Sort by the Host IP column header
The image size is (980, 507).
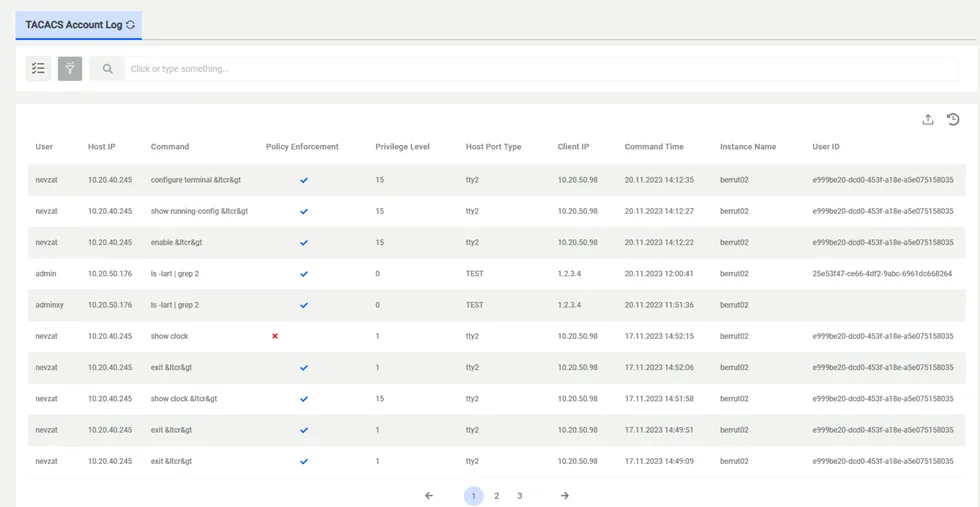coord(102,147)
